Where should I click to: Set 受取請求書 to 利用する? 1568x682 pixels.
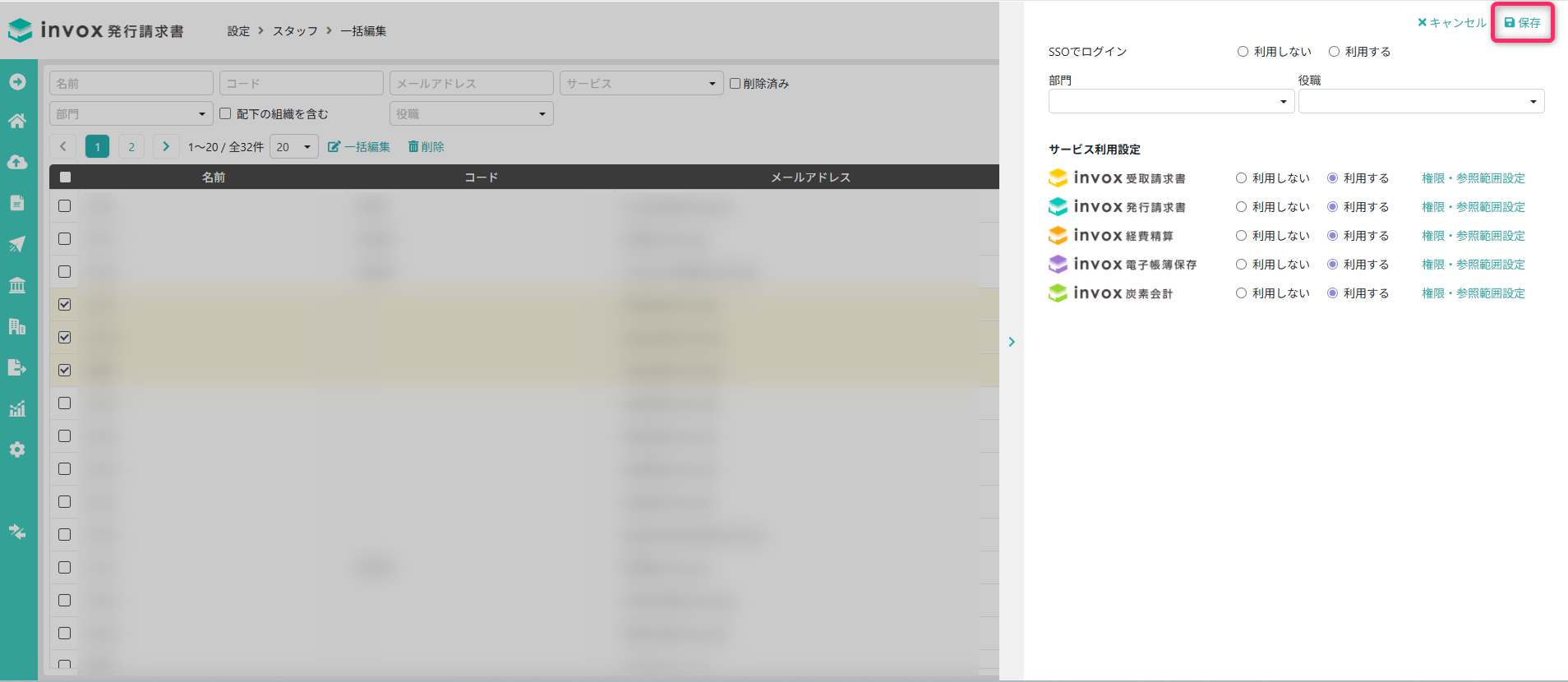point(1332,178)
